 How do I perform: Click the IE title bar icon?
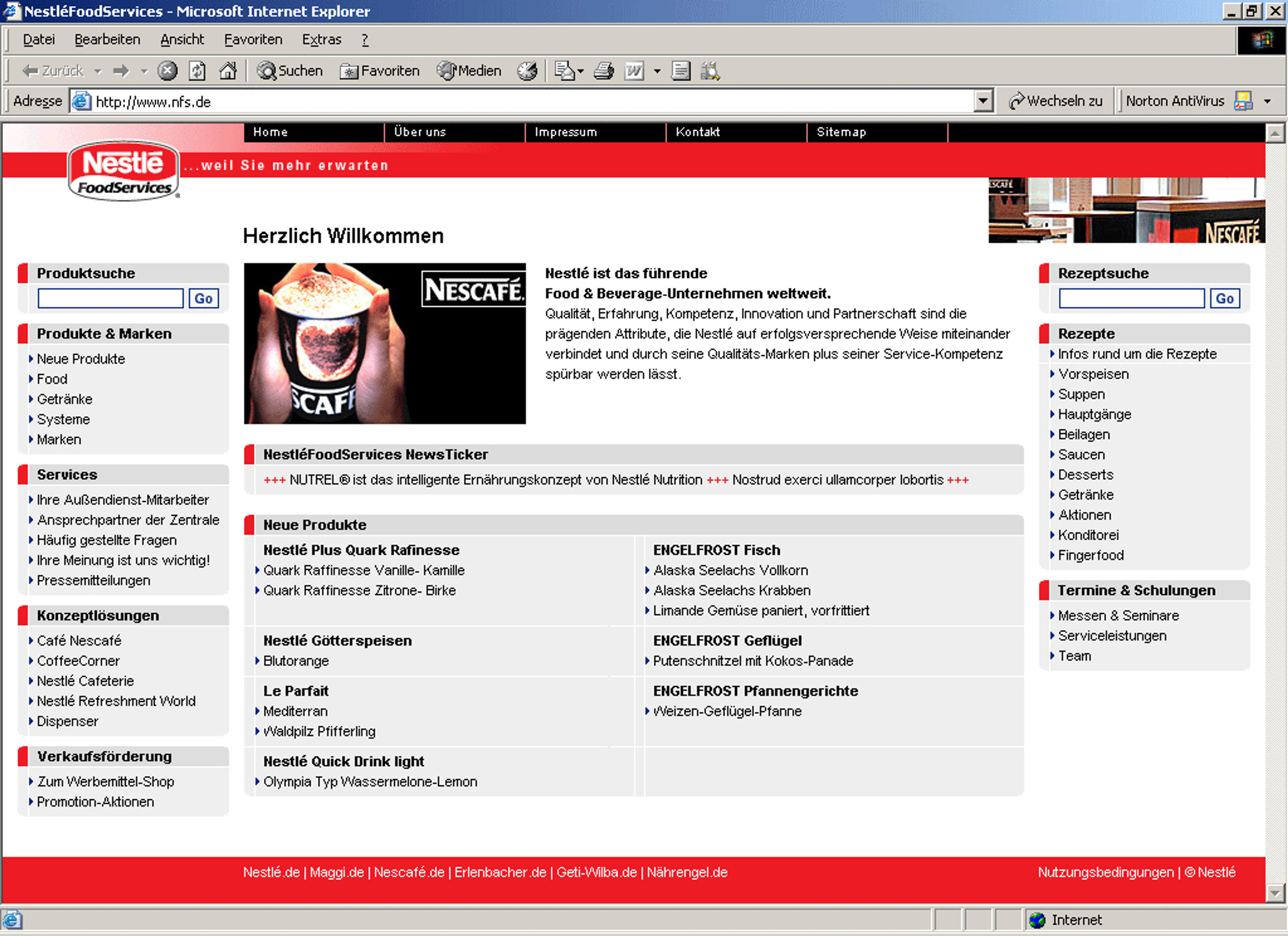[11, 11]
